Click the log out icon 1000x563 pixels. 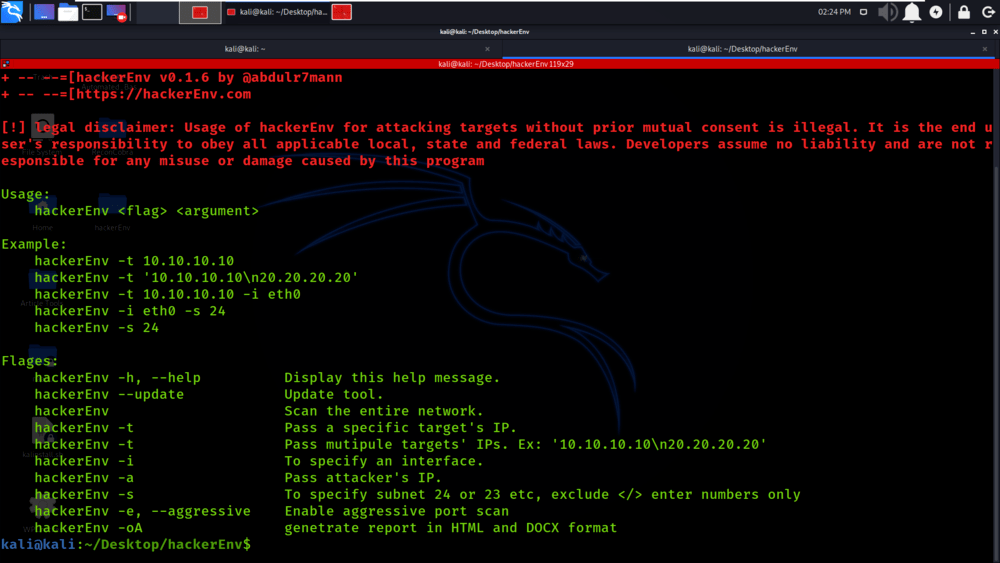click(x=988, y=12)
